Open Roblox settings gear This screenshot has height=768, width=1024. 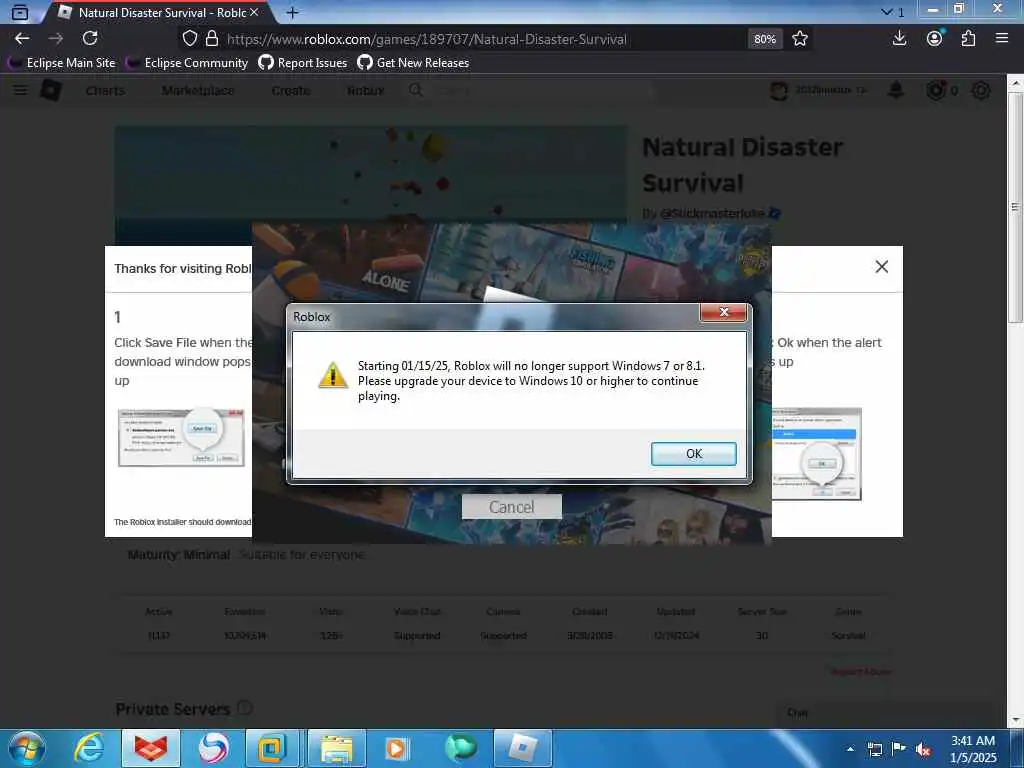(x=981, y=90)
